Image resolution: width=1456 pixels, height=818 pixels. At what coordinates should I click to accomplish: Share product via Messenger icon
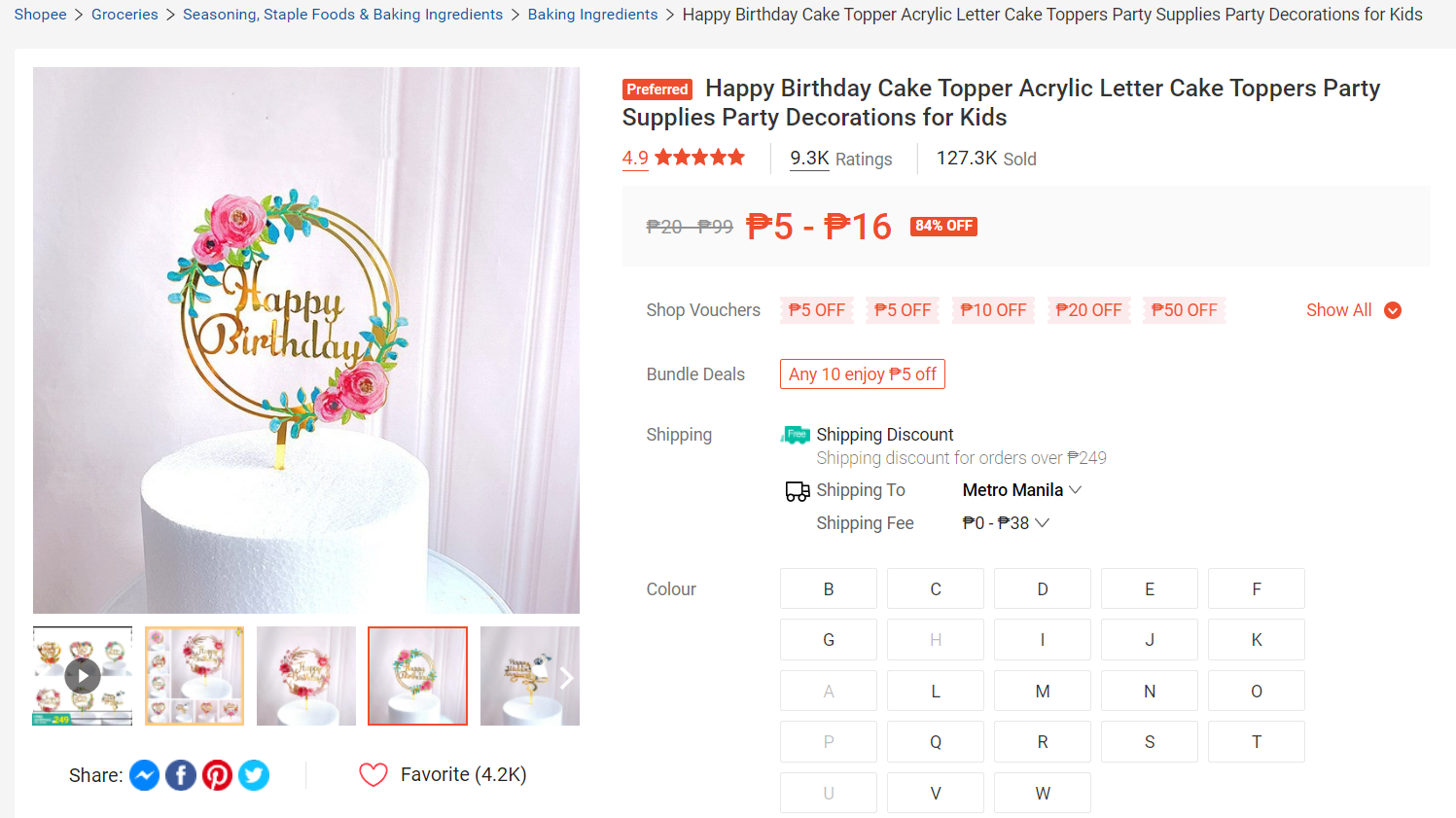(144, 775)
